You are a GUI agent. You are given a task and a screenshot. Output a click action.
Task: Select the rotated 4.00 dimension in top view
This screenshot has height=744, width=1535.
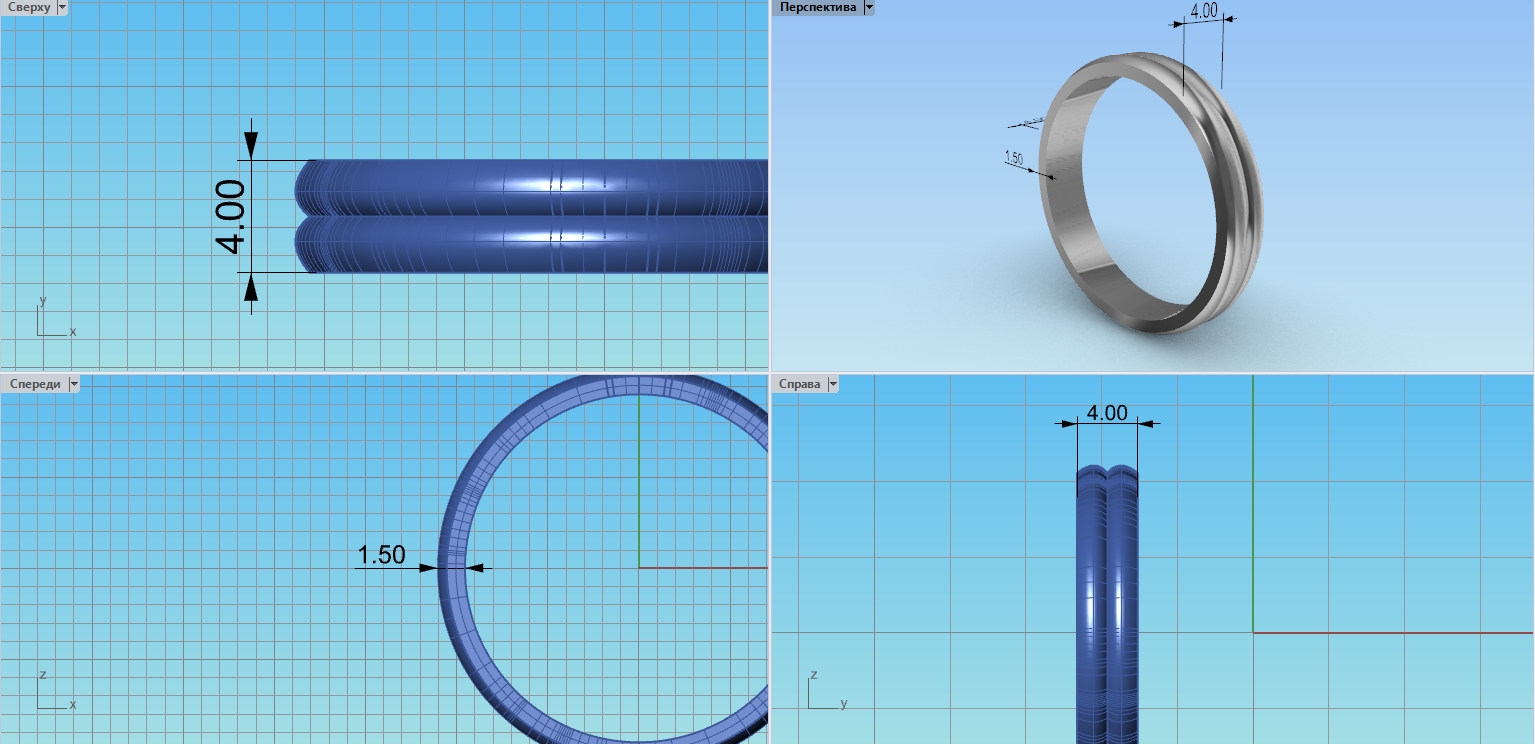(230, 216)
